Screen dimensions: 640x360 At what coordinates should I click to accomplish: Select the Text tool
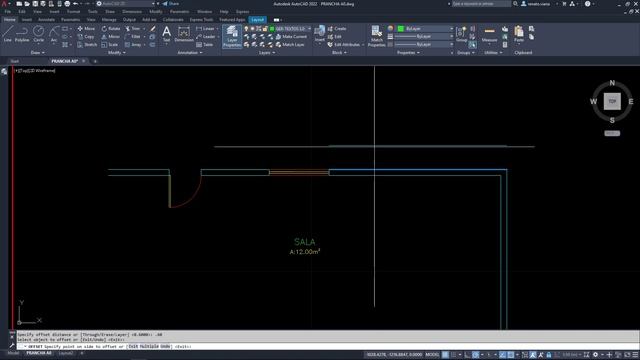coord(166,34)
